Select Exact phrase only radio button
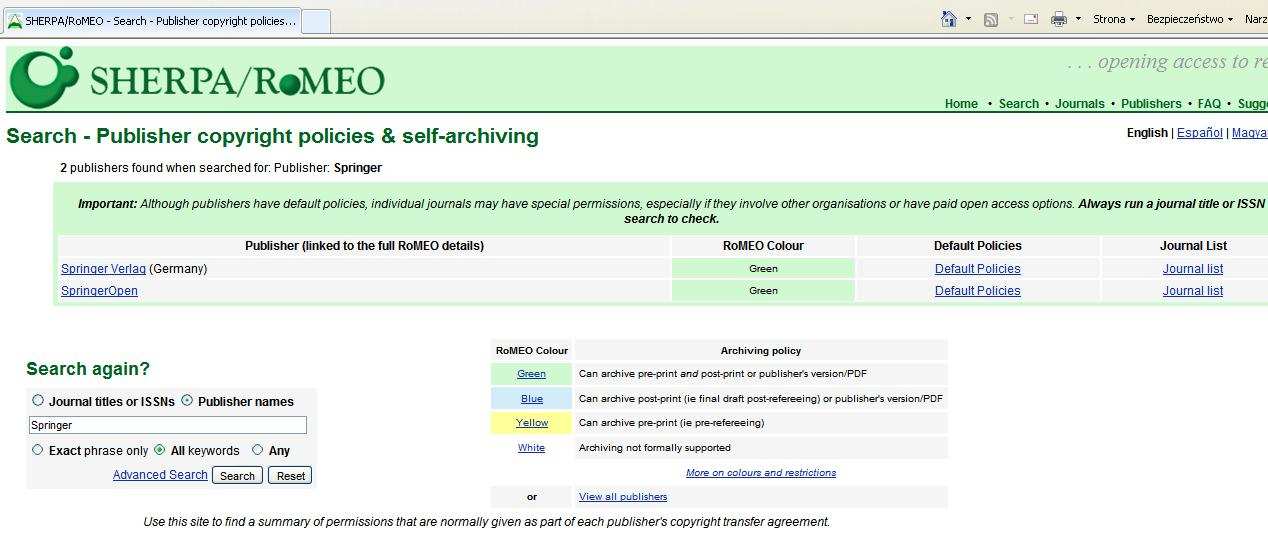The image size is (1268, 533). tap(38, 450)
